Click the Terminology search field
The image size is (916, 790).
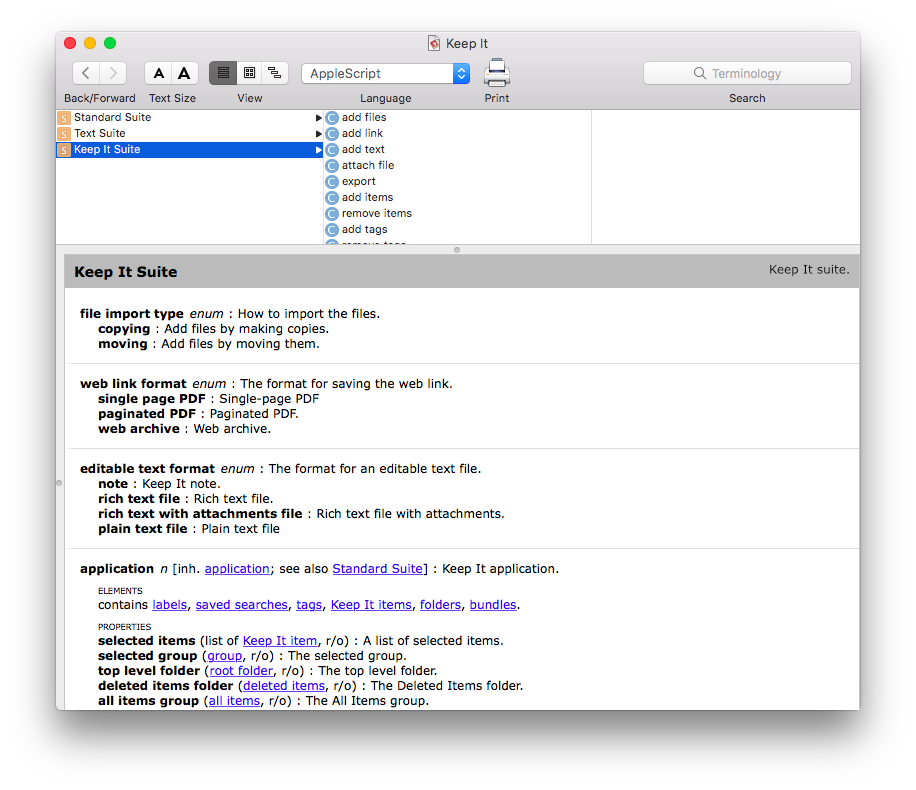747,74
